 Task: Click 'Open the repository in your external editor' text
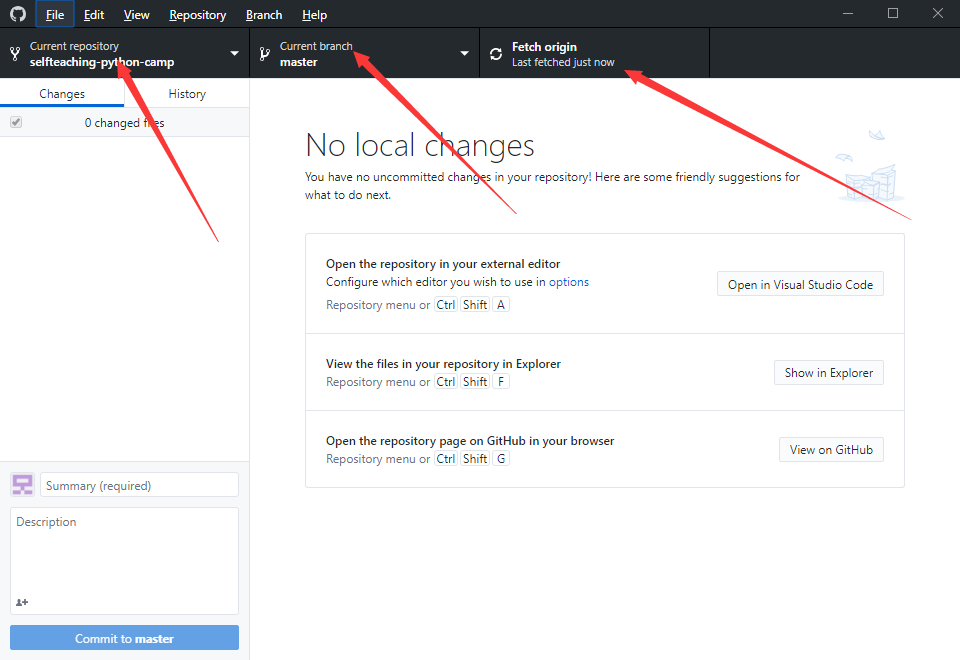443,264
